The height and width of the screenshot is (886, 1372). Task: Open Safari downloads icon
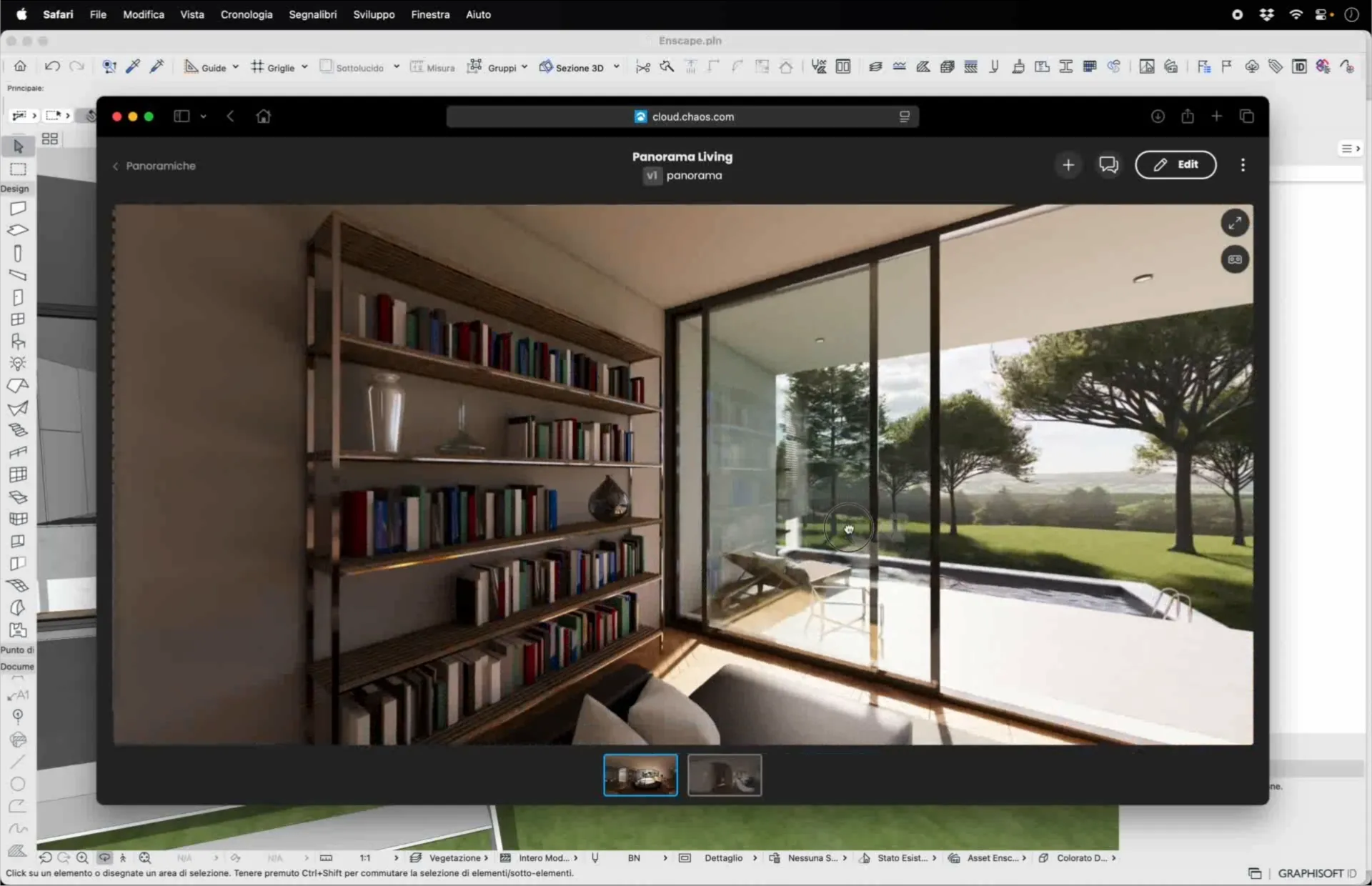click(1158, 116)
